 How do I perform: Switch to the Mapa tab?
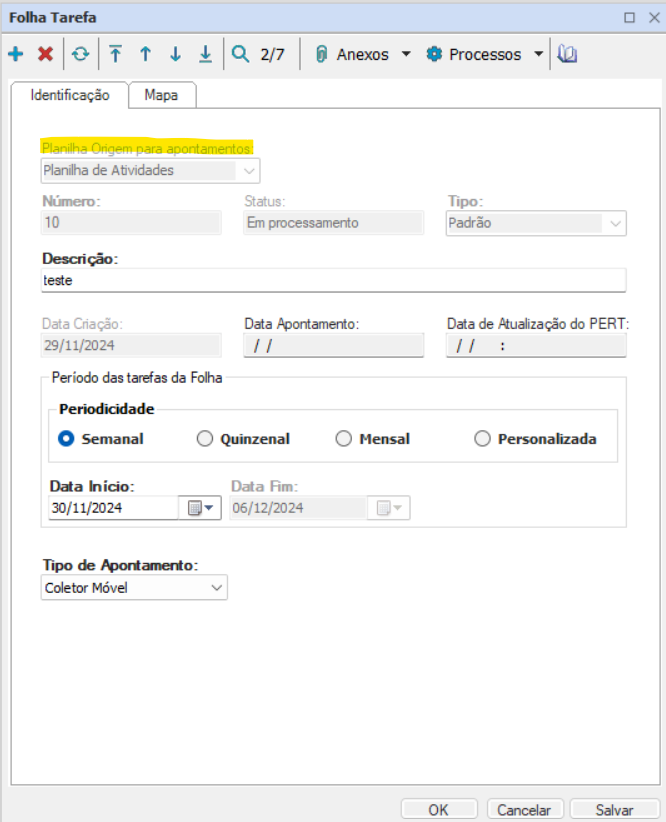click(x=162, y=95)
